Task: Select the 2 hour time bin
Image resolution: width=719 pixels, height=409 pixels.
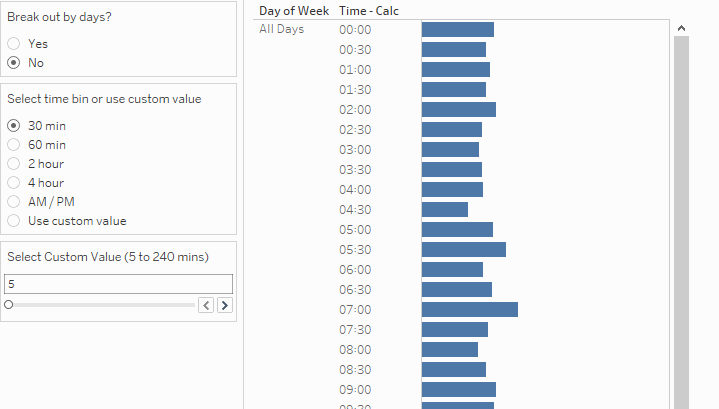Action: click(14, 164)
